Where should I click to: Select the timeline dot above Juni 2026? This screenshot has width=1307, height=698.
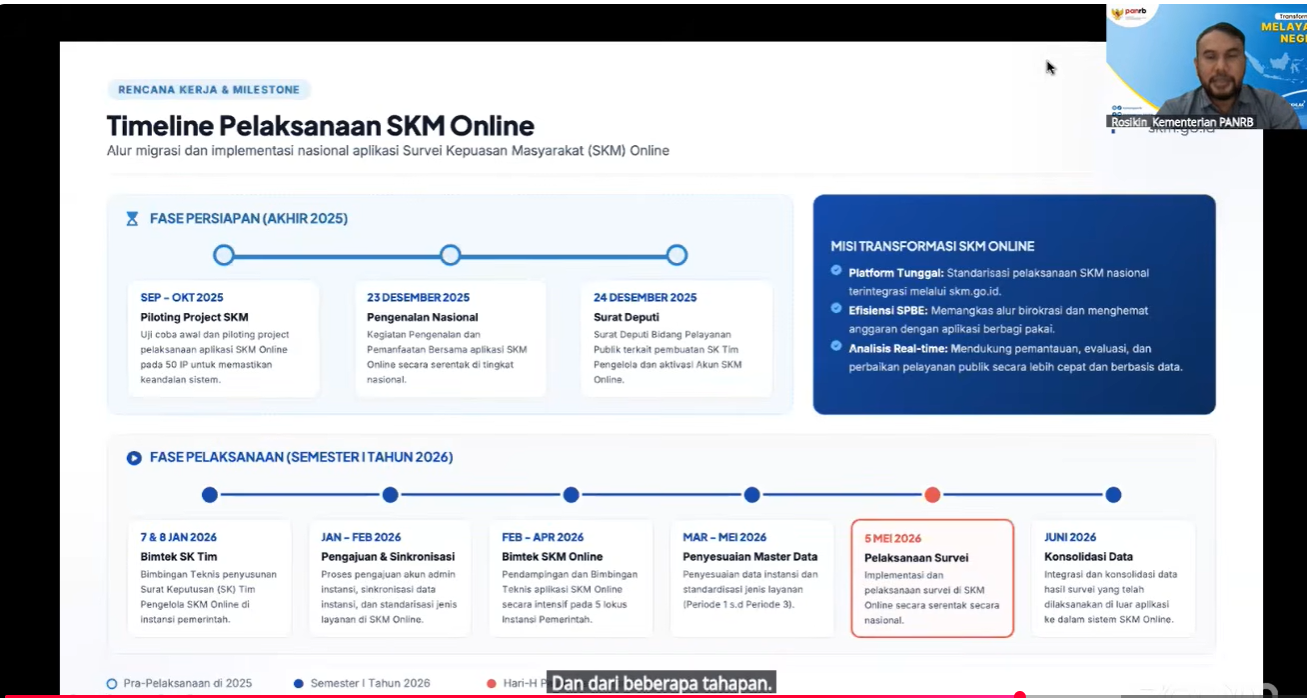click(1113, 495)
